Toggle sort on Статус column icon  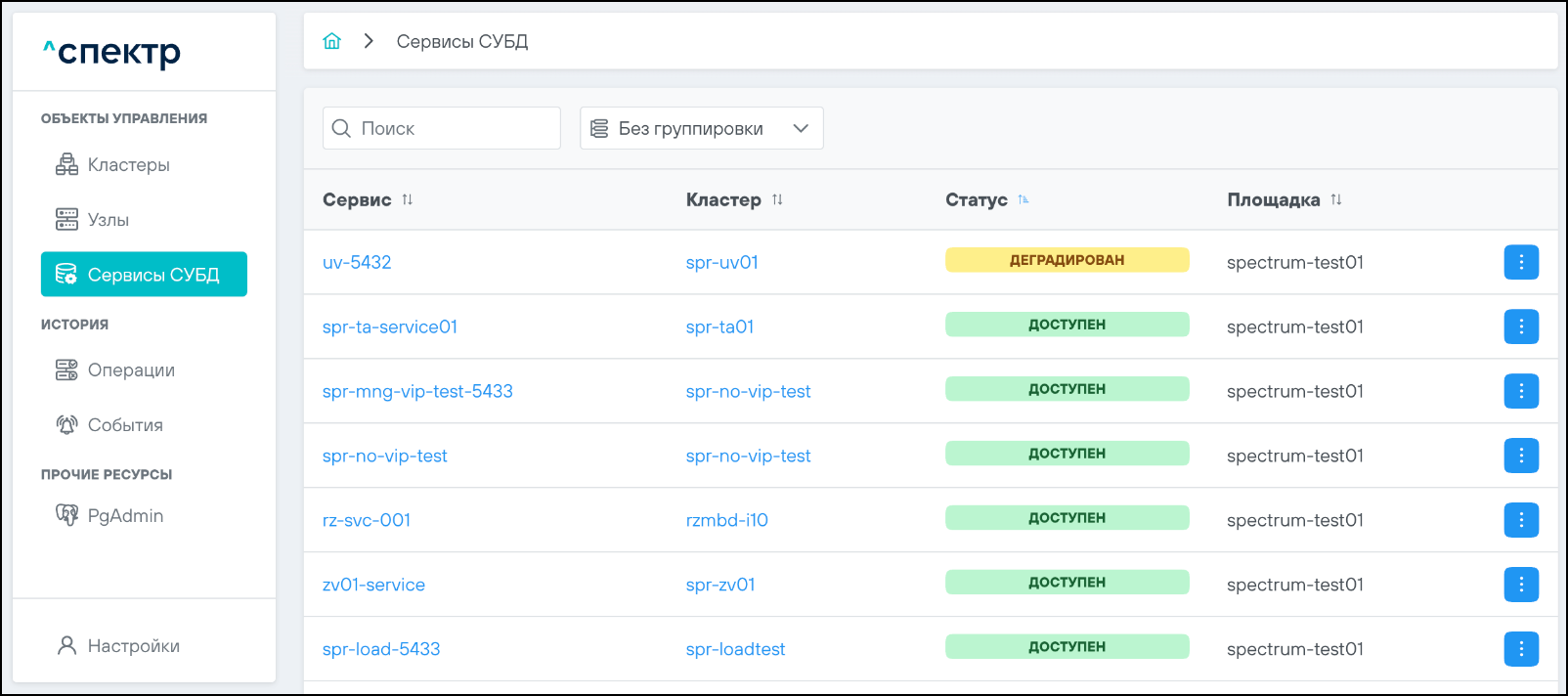(1024, 199)
